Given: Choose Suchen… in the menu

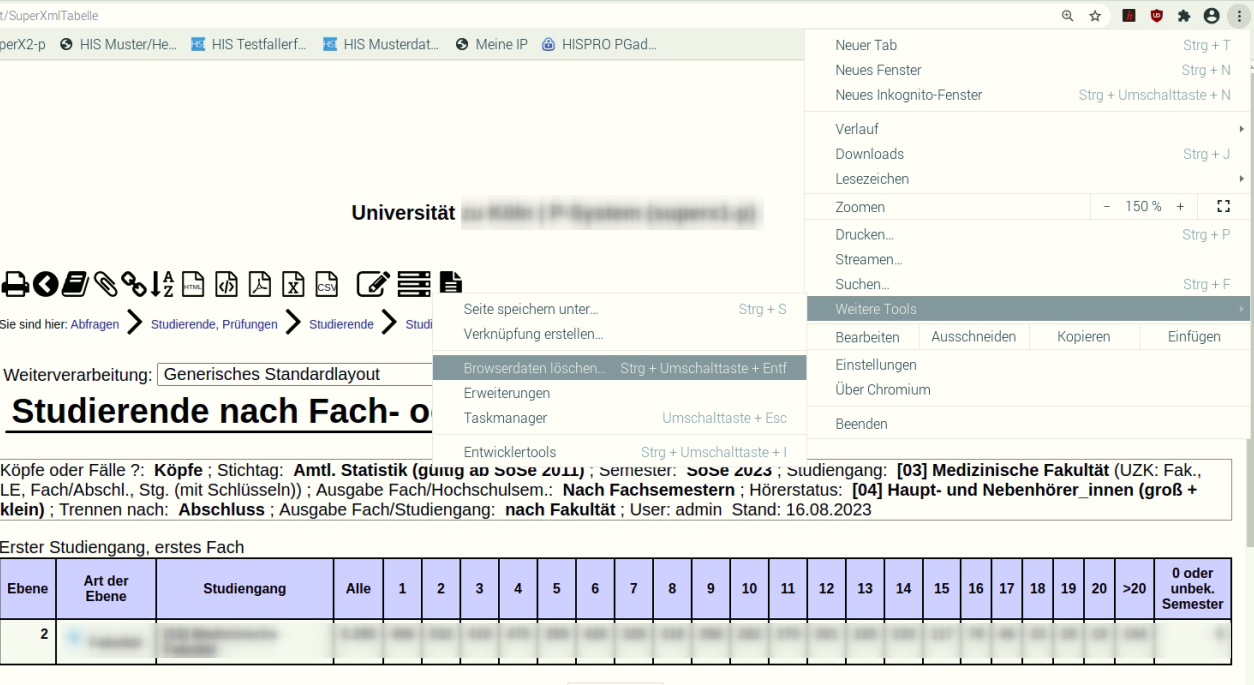Looking at the screenshot, I should pos(1029,284).
